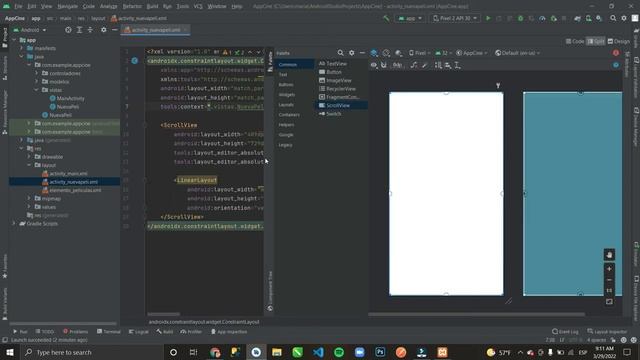
Task: Open the Default (en-us) locale dropdown
Action: point(517,53)
